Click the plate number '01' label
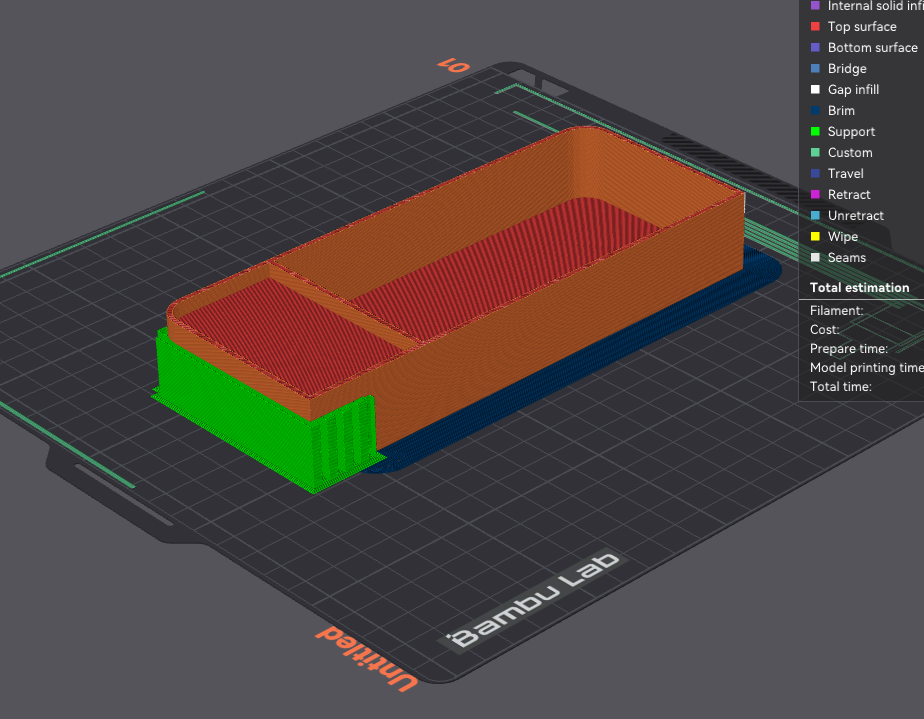This screenshot has width=924, height=719. 454,65
